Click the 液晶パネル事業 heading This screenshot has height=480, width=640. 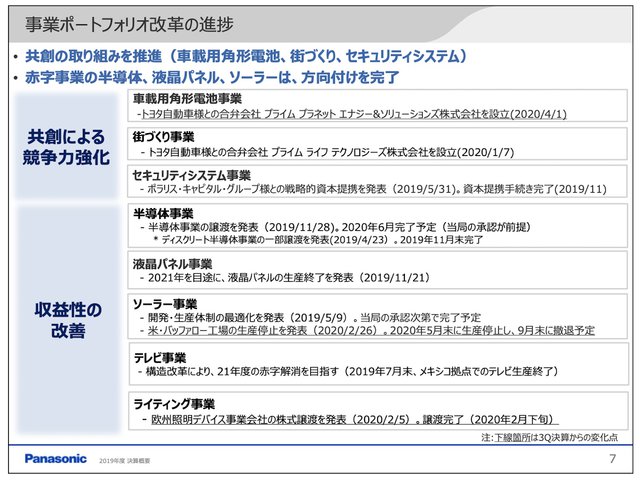[x=172, y=264]
